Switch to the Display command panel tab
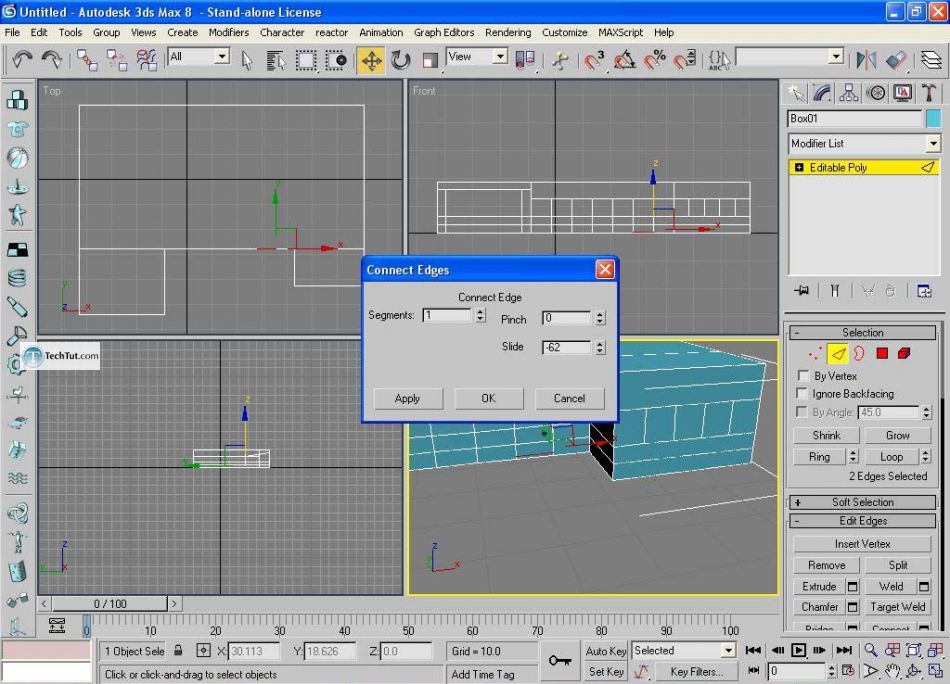 [x=902, y=93]
